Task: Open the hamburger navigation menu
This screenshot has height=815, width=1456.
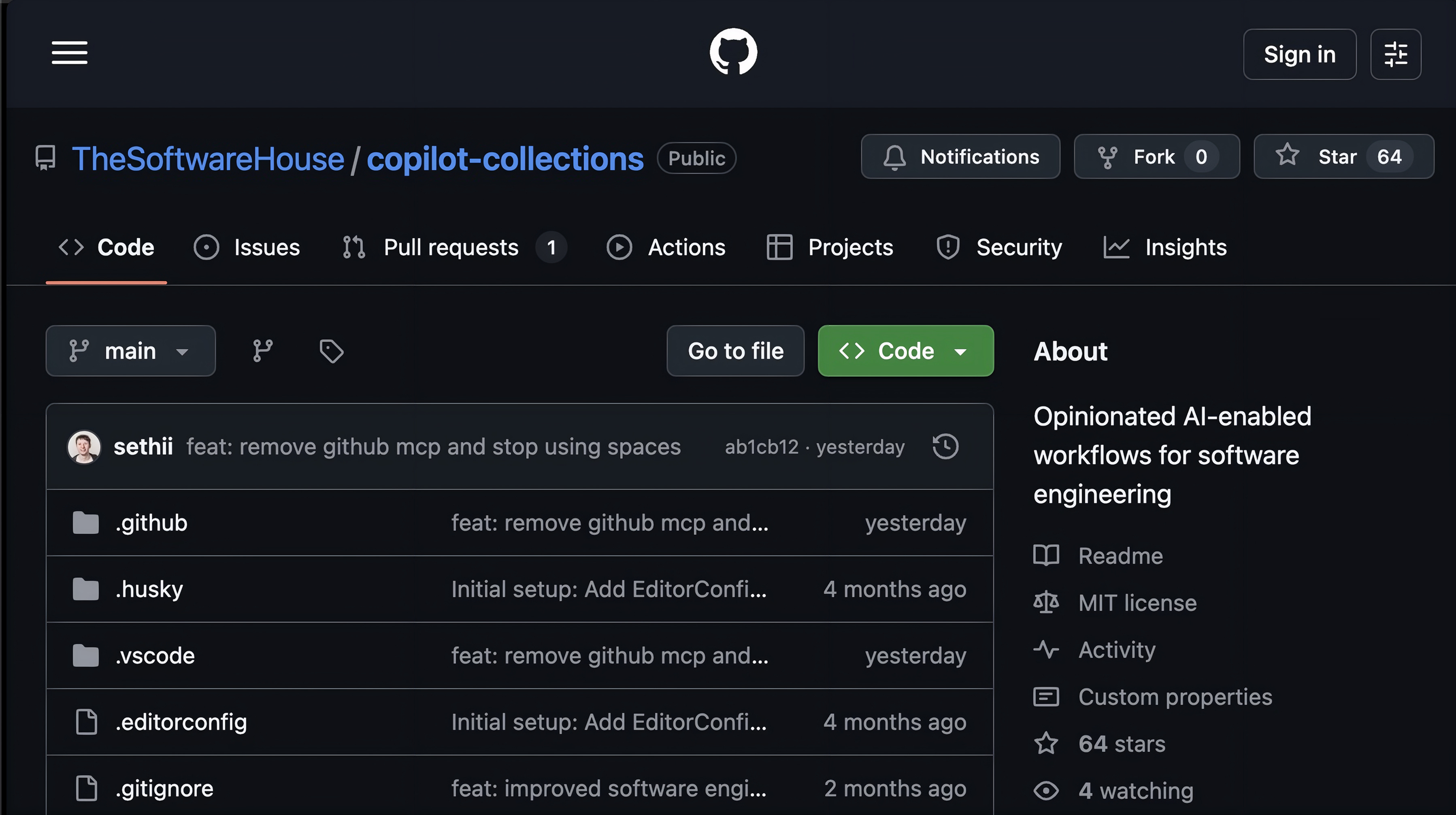Action: click(70, 53)
